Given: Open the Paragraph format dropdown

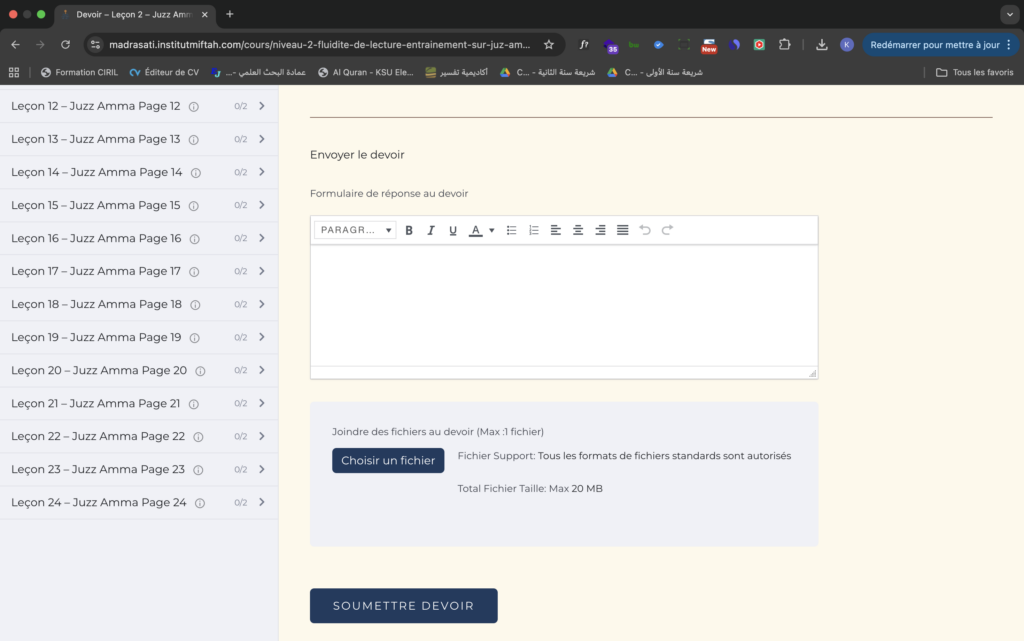Looking at the screenshot, I should tap(355, 230).
